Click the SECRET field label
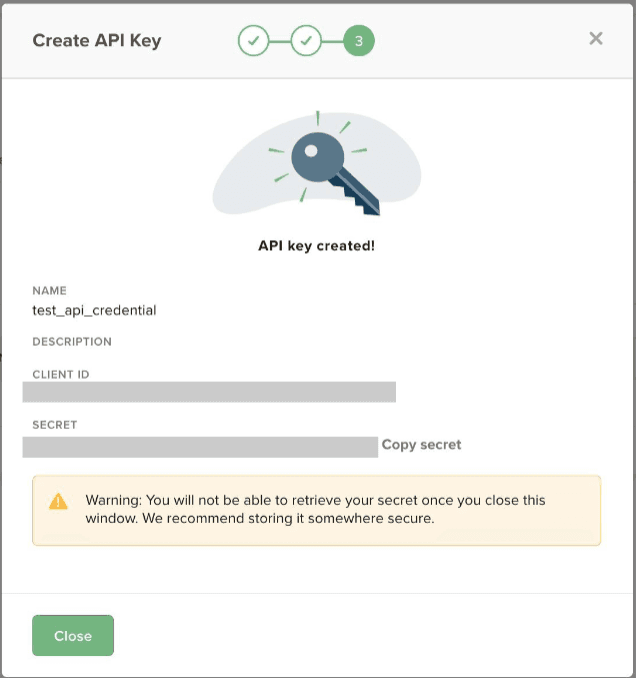The height and width of the screenshot is (678, 636). coord(54,425)
